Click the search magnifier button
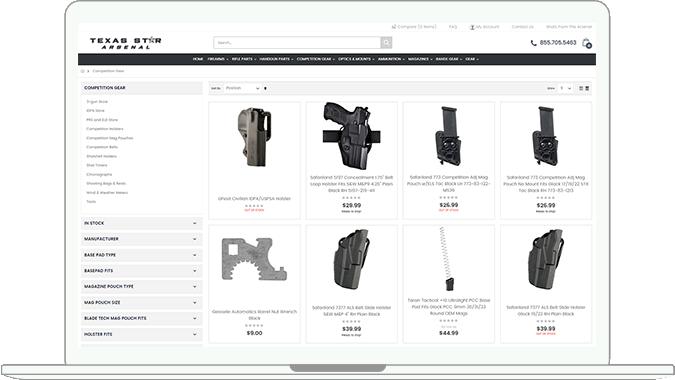This screenshot has height=380, width=675. coord(386,43)
